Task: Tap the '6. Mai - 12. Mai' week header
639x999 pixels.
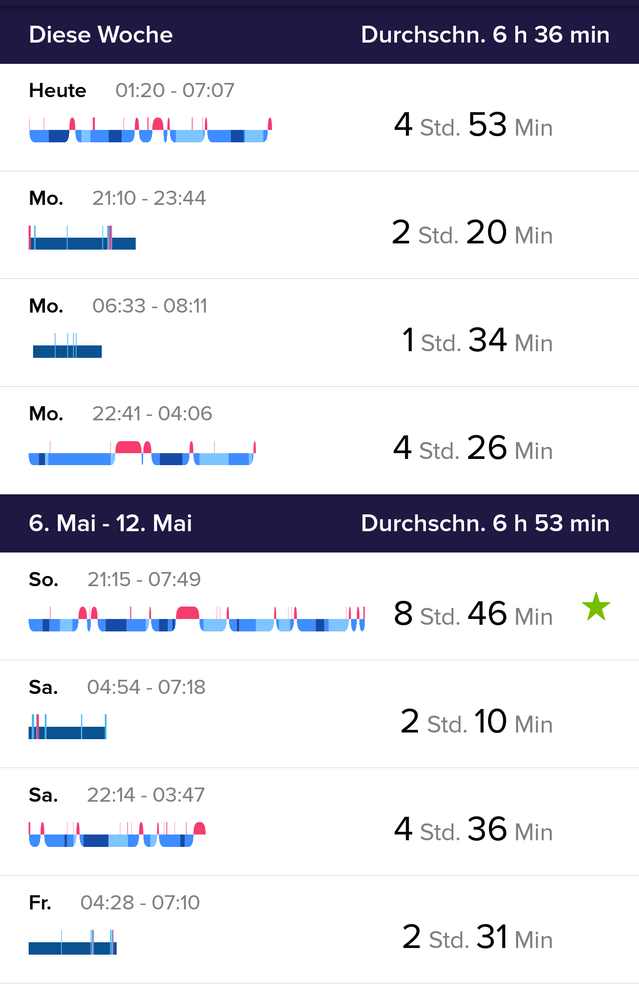Action: (110, 523)
